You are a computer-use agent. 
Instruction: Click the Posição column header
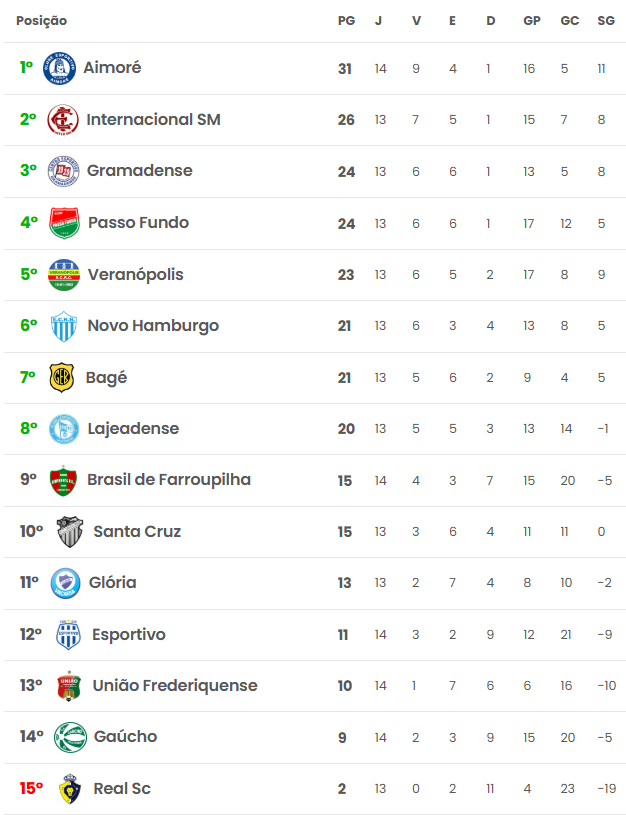coord(42,21)
